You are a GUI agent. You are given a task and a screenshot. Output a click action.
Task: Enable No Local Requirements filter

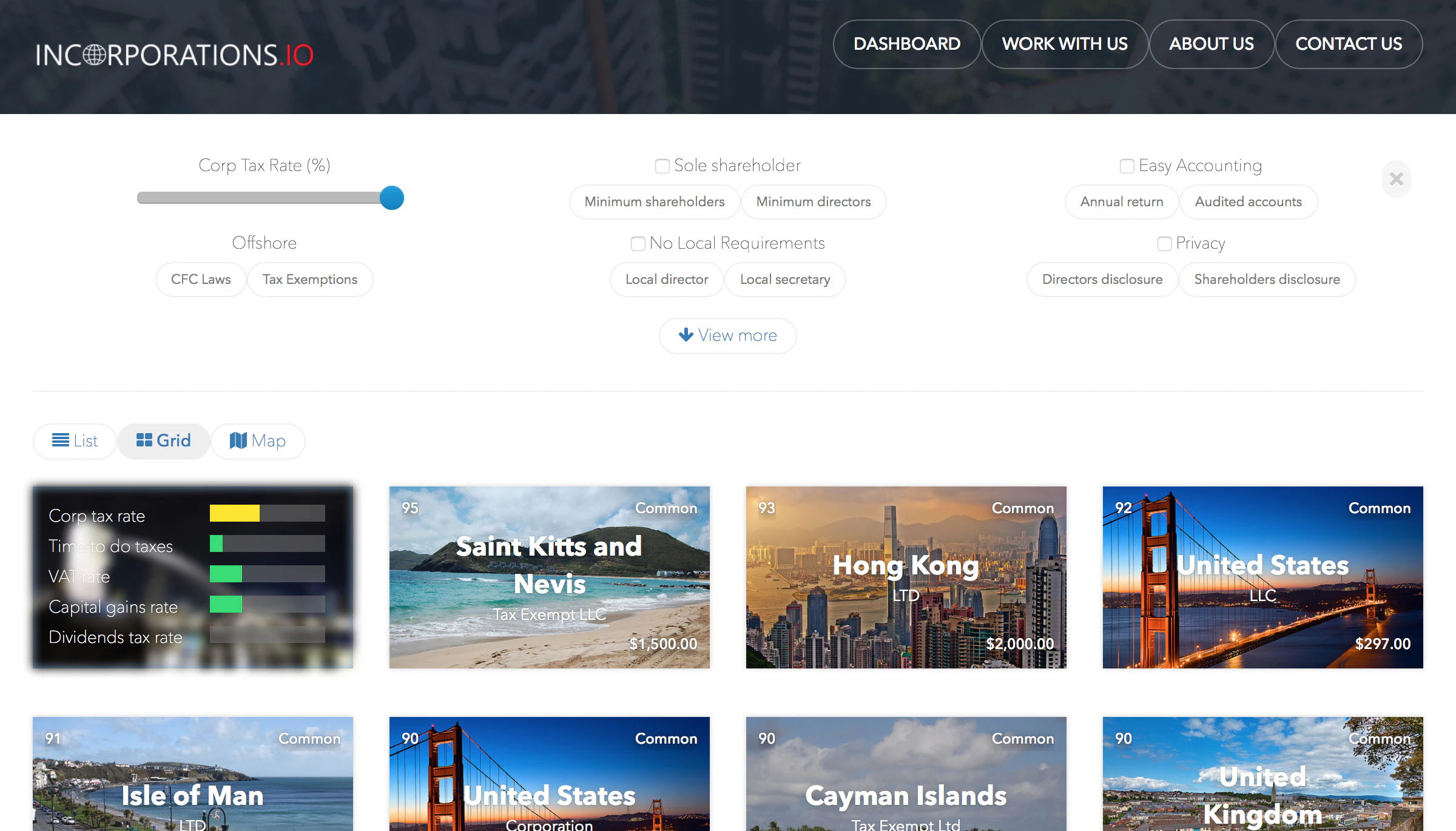click(x=638, y=244)
